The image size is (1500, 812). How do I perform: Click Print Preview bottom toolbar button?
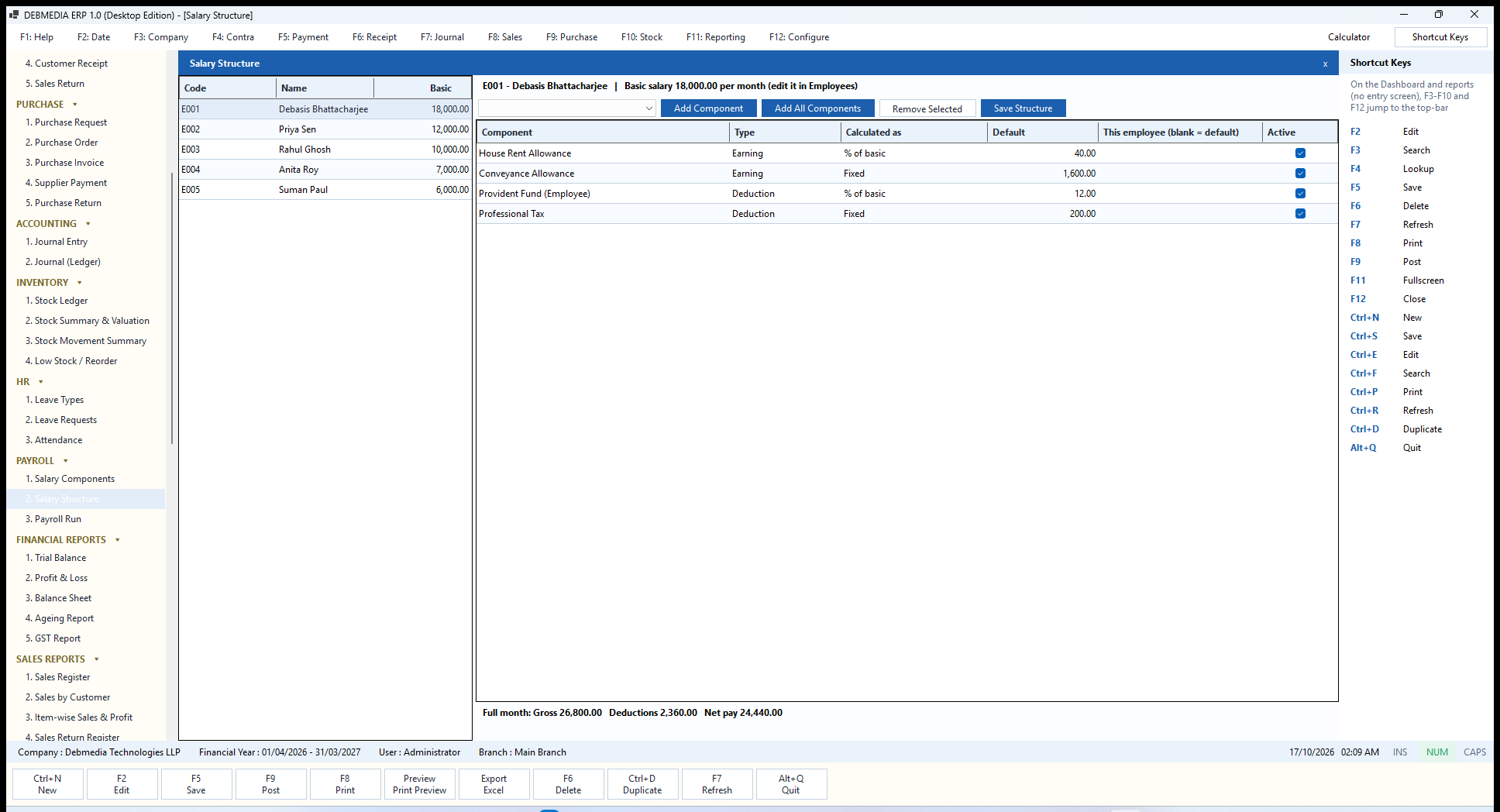click(x=419, y=784)
